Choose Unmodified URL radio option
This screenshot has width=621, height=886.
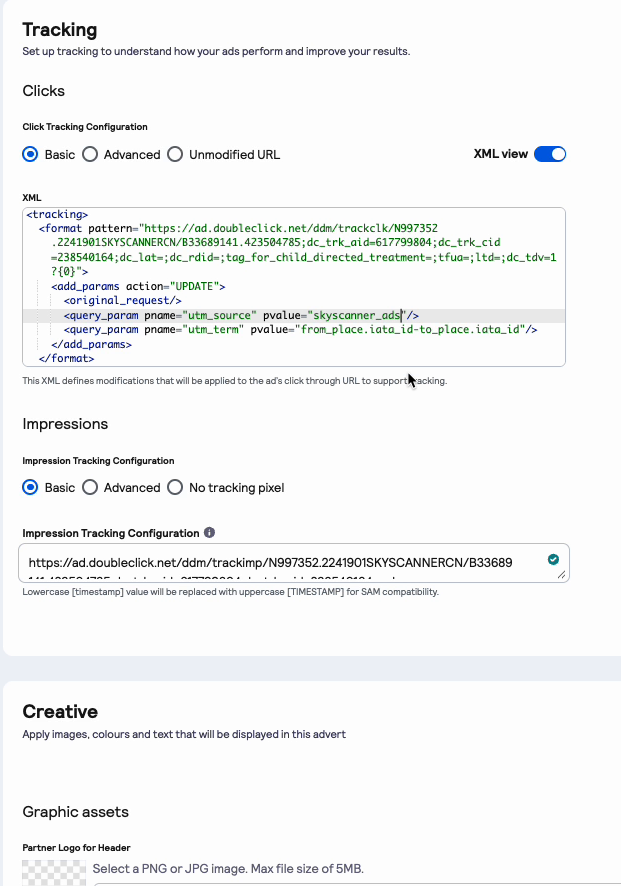coord(175,154)
